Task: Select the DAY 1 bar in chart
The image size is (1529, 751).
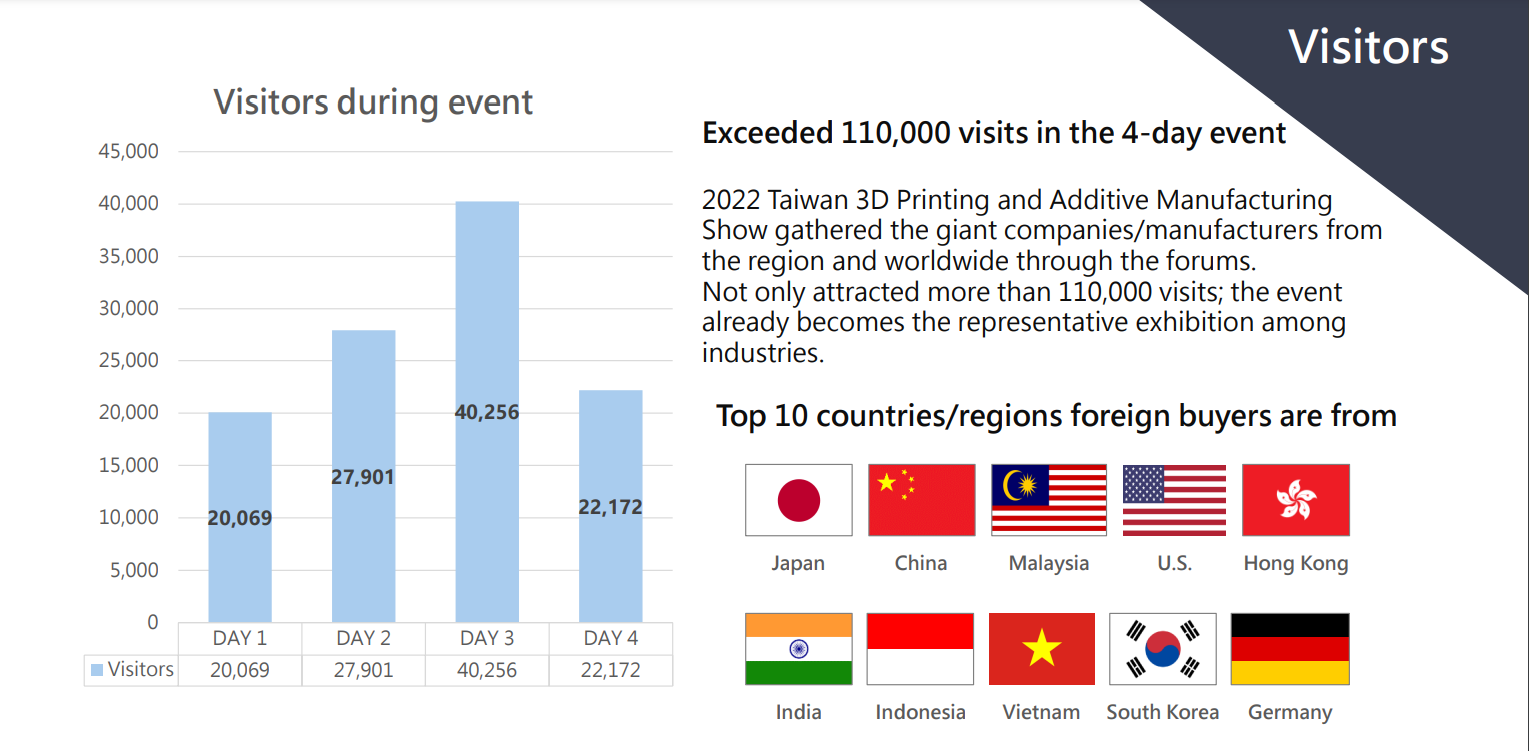Action: [x=240, y=517]
